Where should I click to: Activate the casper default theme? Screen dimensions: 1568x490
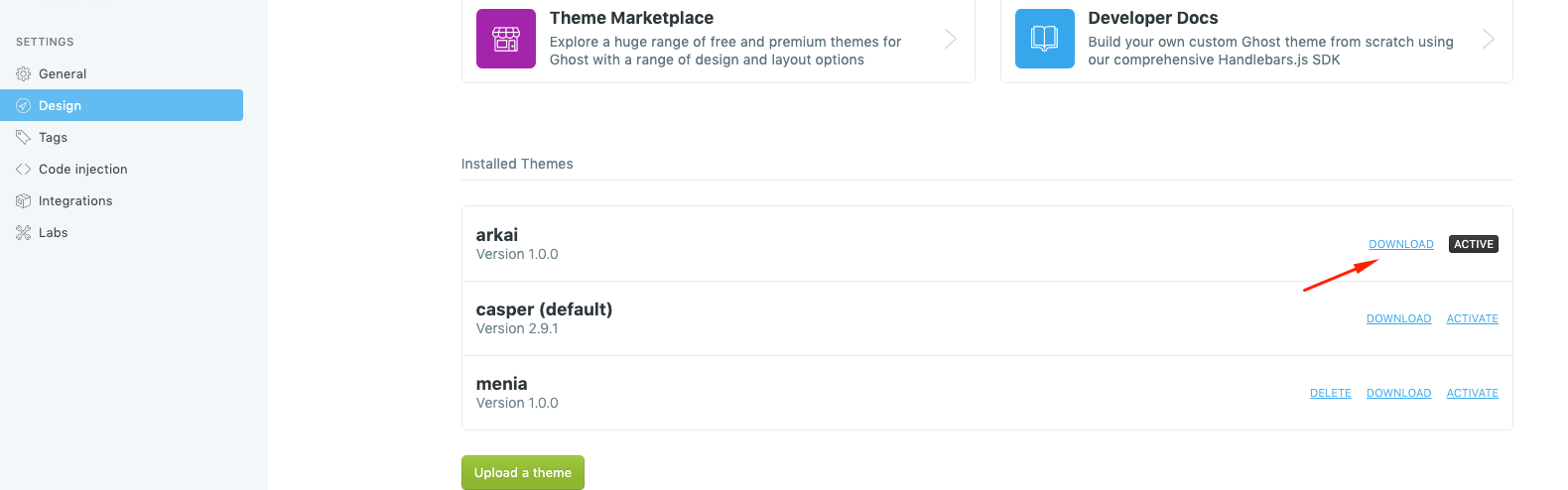point(1472,318)
